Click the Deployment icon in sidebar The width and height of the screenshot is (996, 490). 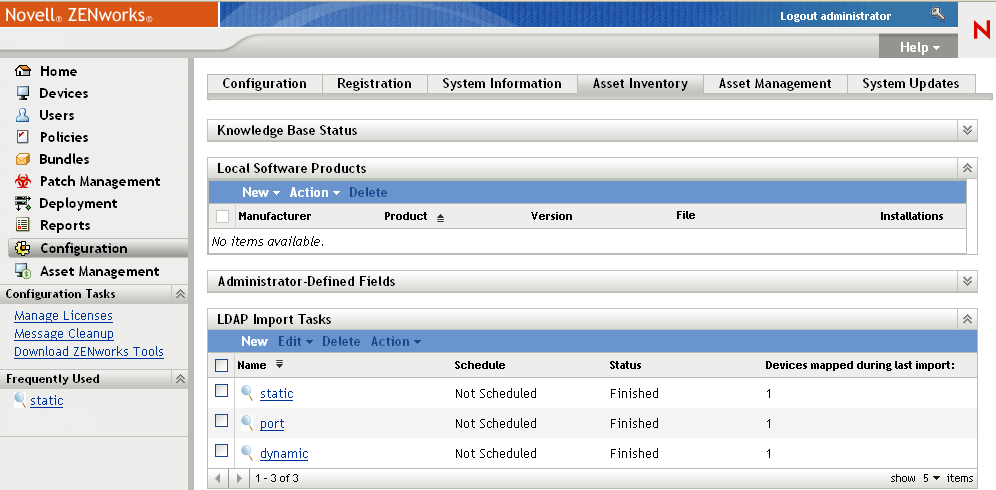23,203
